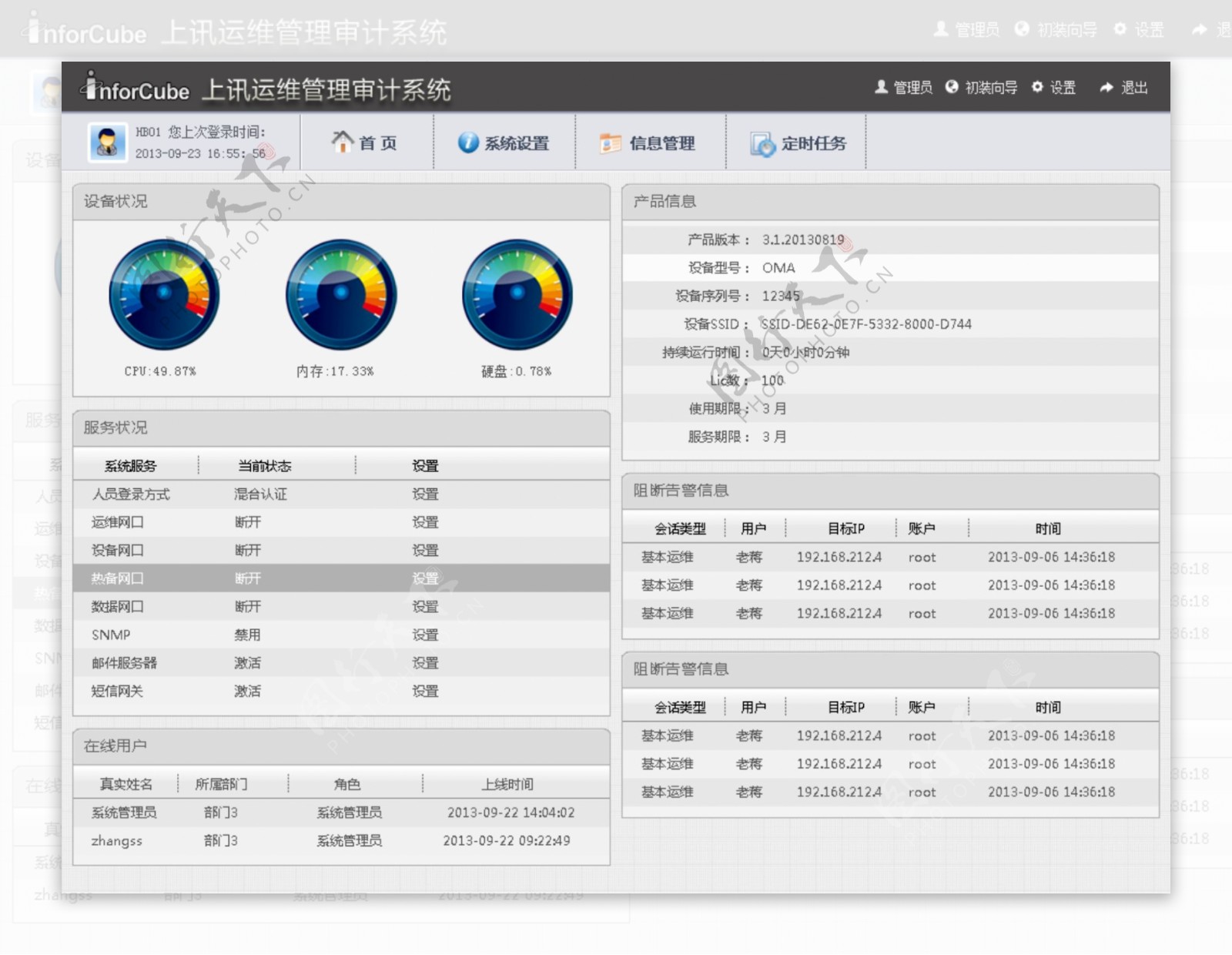Open the 系统设置 menu
Image resolution: width=1232 pixels, height=955 pixels.
[504, 142]
